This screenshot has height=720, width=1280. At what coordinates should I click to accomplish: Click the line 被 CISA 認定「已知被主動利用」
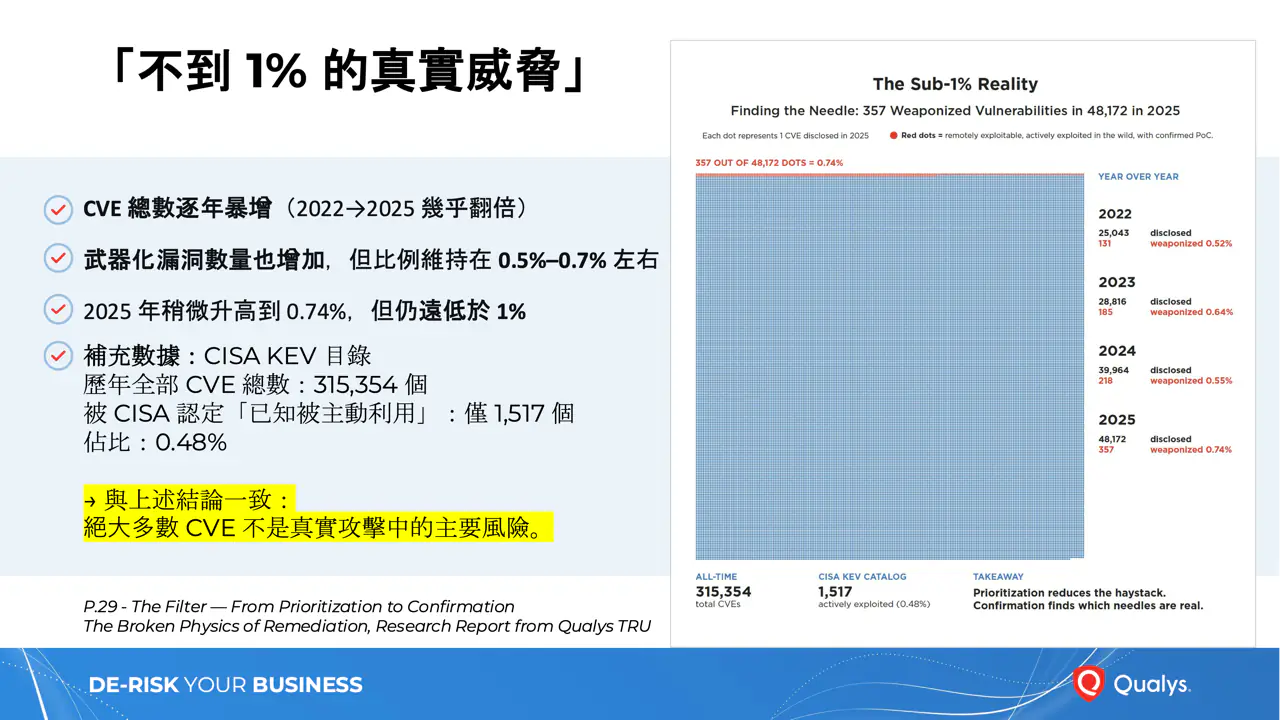(328, 413)
